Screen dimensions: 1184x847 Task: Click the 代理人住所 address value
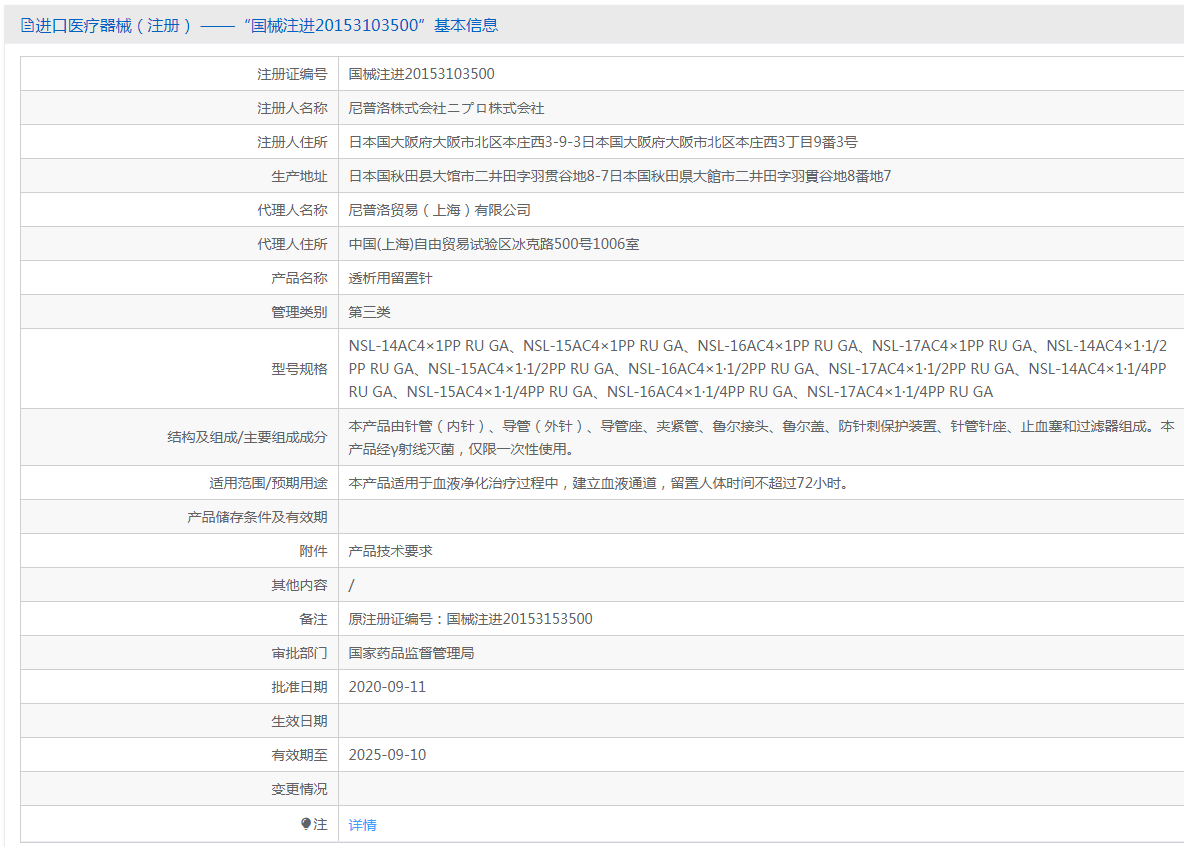[x=493, y=244]
